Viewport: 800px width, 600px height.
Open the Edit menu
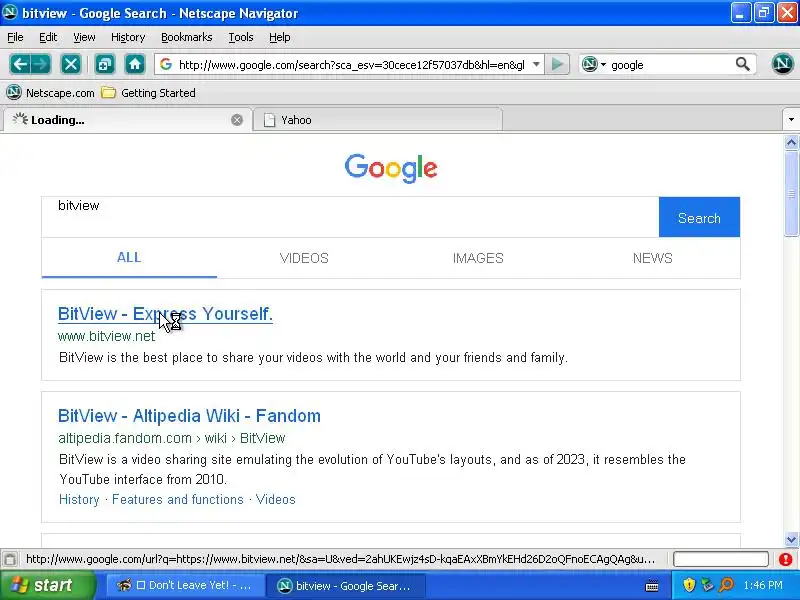(x=48, y=37)
